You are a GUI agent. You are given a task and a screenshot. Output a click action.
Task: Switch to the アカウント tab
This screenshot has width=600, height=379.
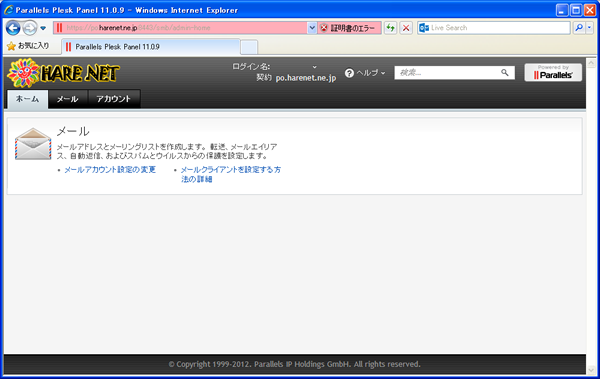coord(114,99)
